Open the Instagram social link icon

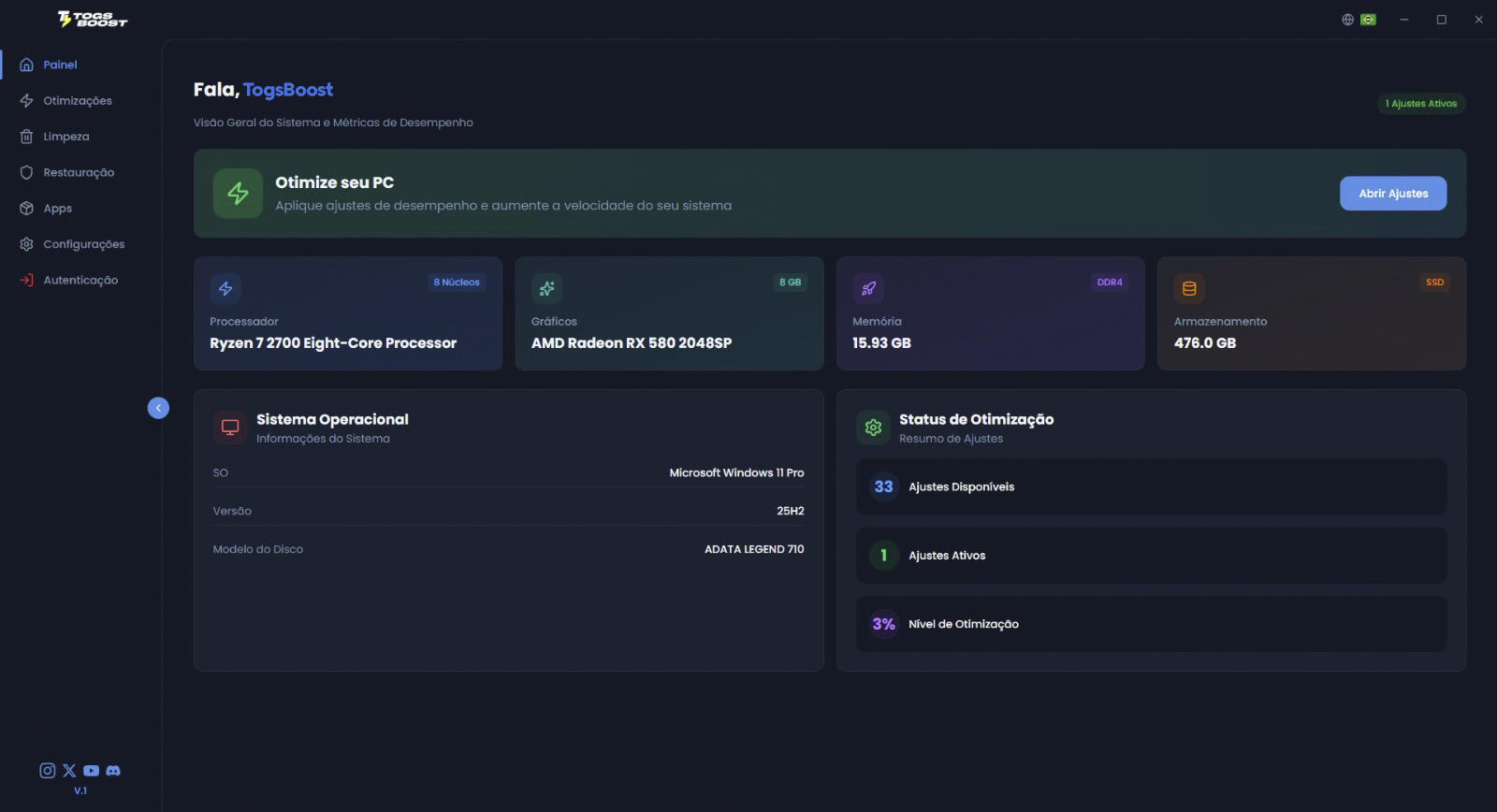[47, 771]
